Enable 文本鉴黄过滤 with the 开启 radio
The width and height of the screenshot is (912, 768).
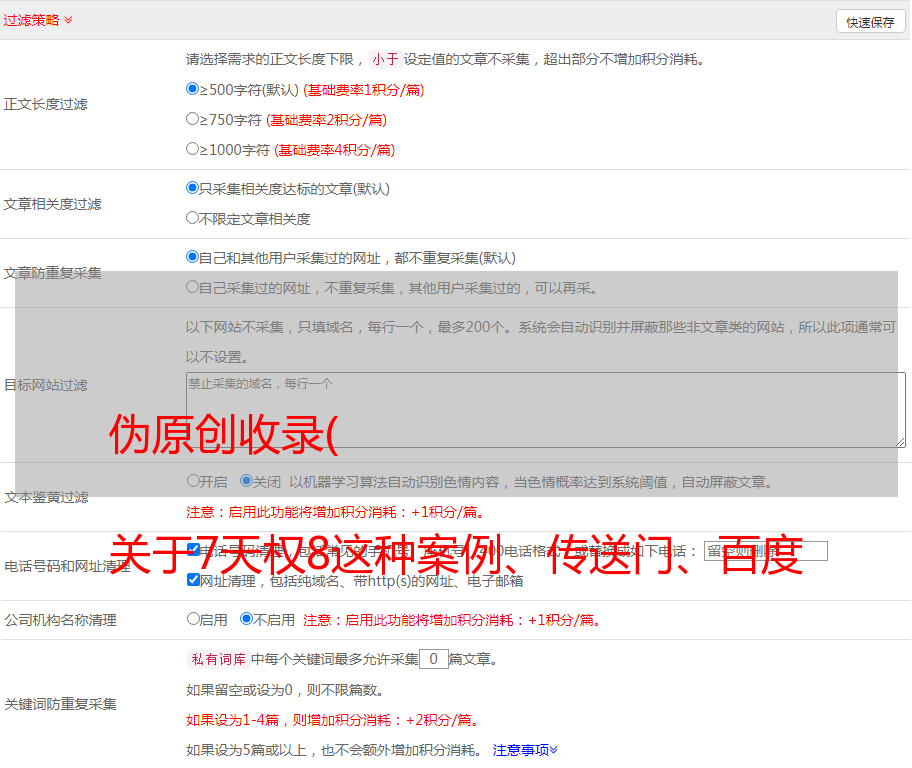click(193, 481)
